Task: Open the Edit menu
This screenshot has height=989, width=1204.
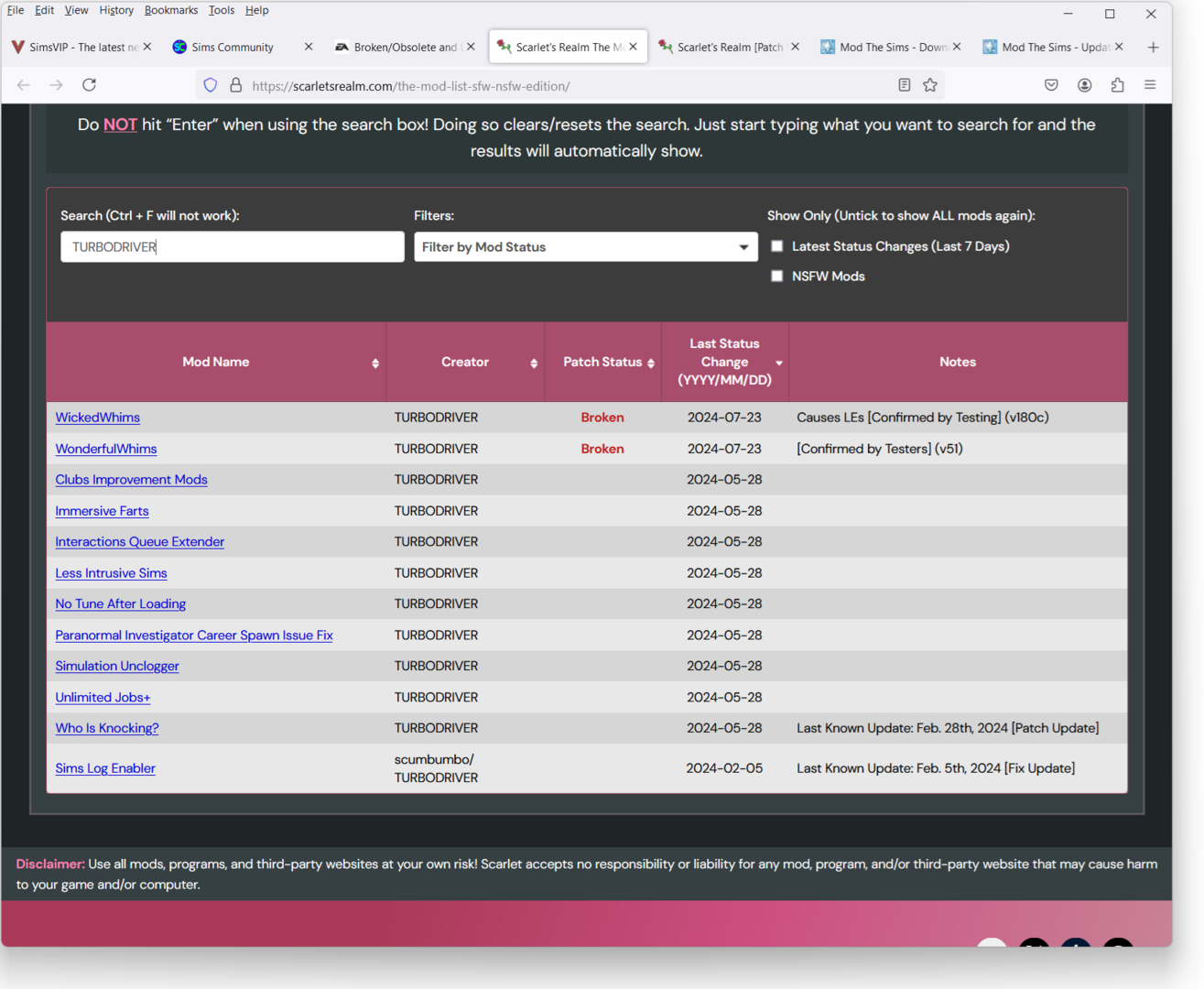Action: (x=44, y=10)
